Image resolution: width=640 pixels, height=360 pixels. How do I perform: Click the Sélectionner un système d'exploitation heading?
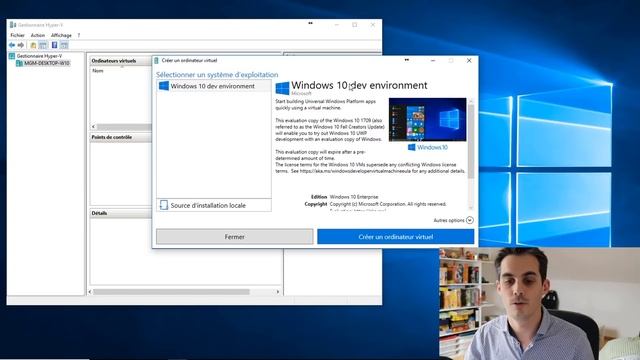tap(217, 75)
